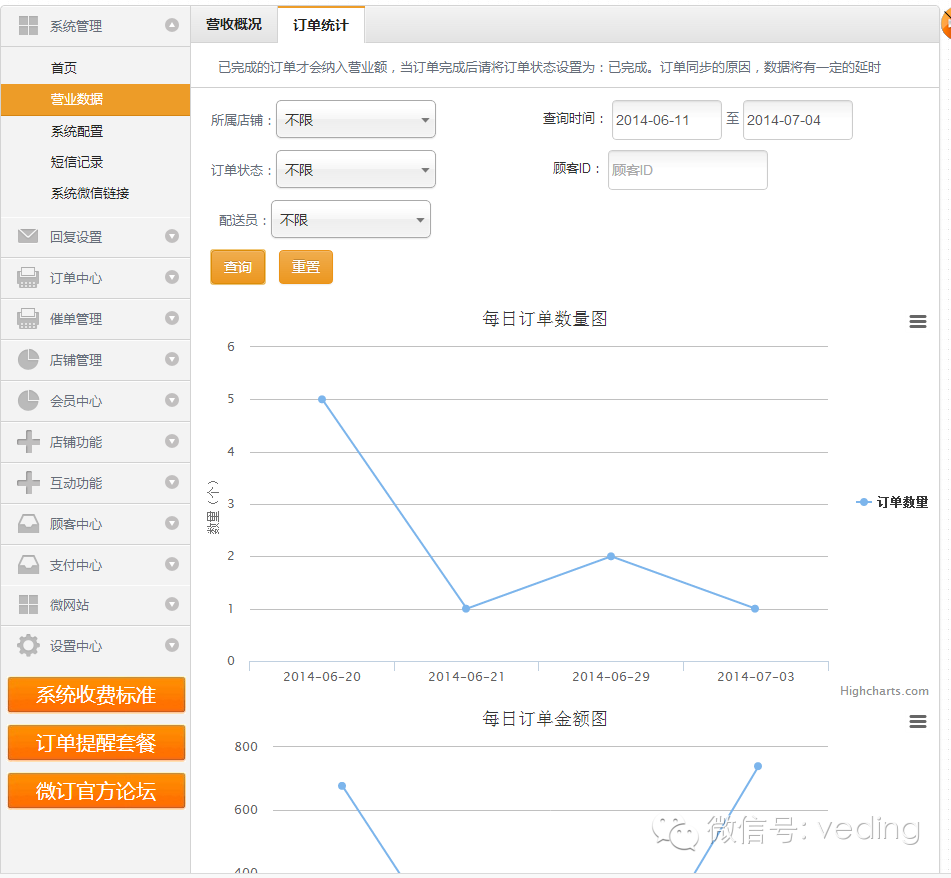Expand the 催单管理 section arrow
951x878 pixels.
pyautogui.click(x=172, y=318)
